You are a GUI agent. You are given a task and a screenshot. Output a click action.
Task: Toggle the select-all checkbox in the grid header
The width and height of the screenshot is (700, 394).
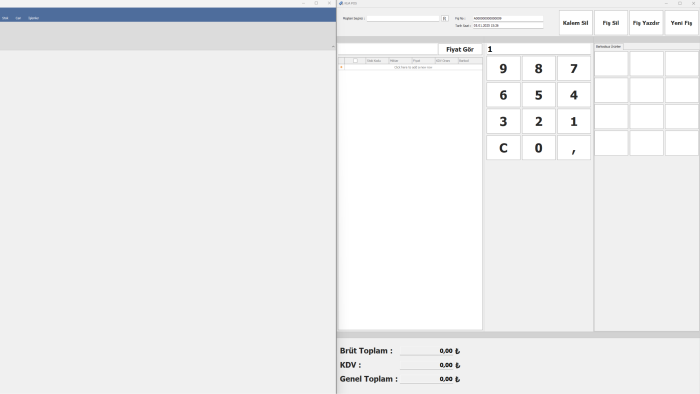[355, 61]
